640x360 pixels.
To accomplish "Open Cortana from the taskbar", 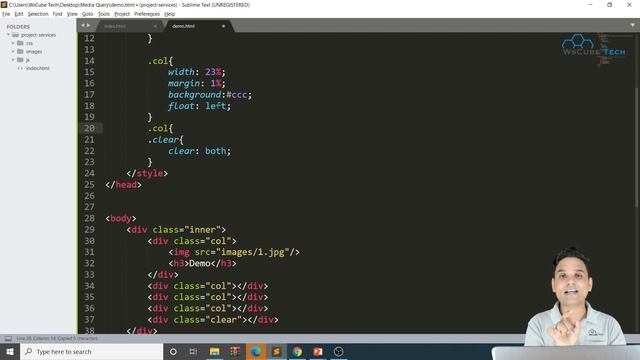I will coord(173,352).
